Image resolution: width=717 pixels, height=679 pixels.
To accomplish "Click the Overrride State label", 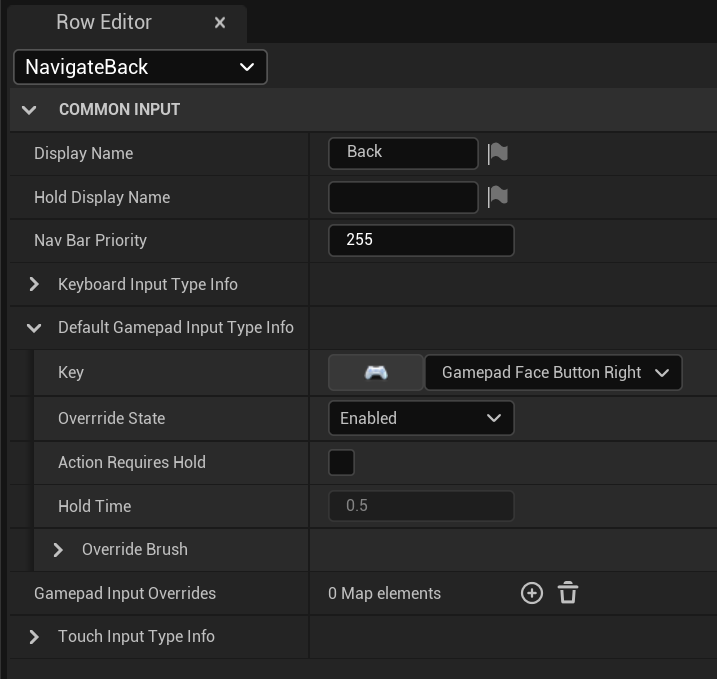I will pos(112,418).
